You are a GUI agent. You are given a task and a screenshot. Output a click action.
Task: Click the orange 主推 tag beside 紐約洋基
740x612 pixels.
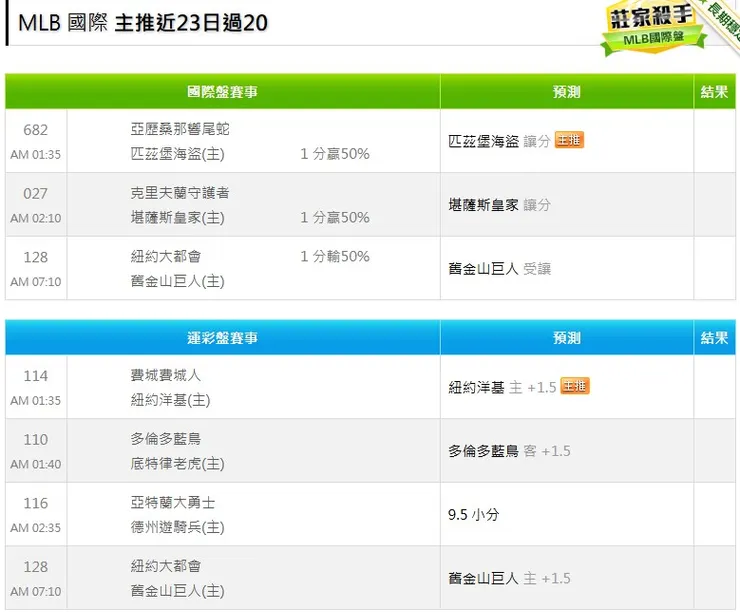(575, 386)
